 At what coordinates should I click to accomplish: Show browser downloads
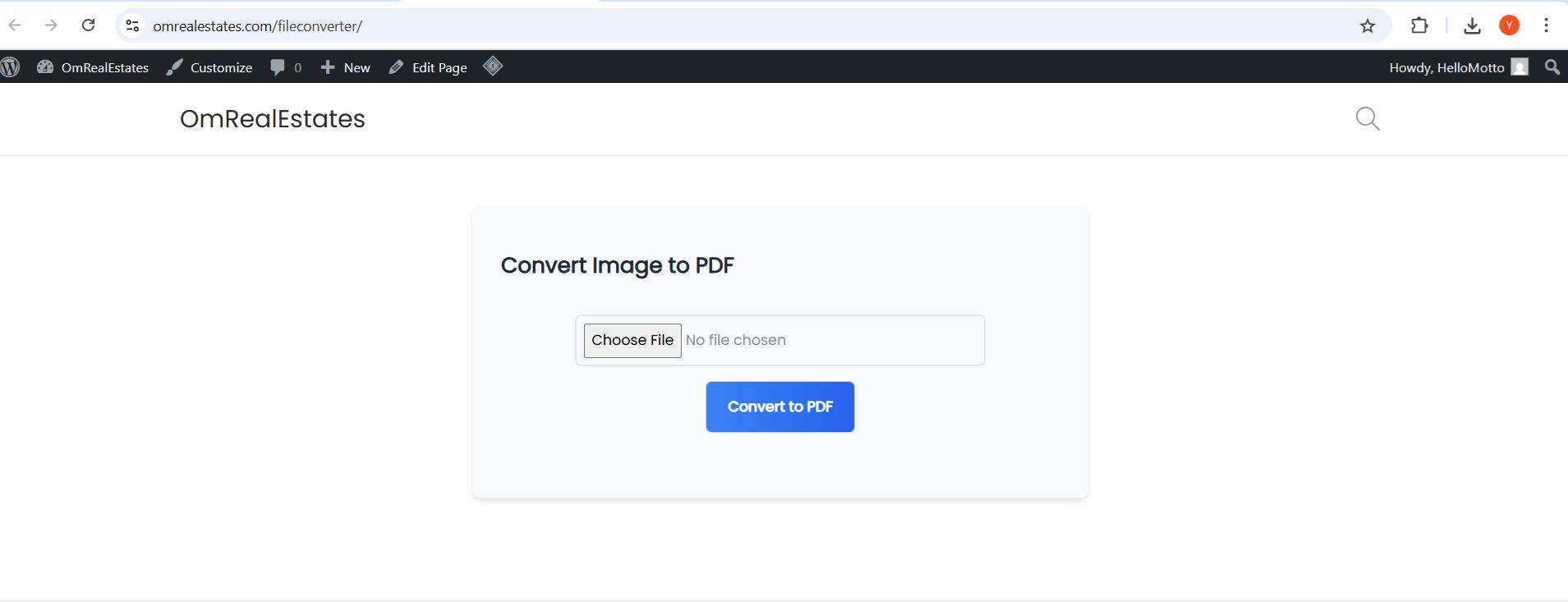1472,26
